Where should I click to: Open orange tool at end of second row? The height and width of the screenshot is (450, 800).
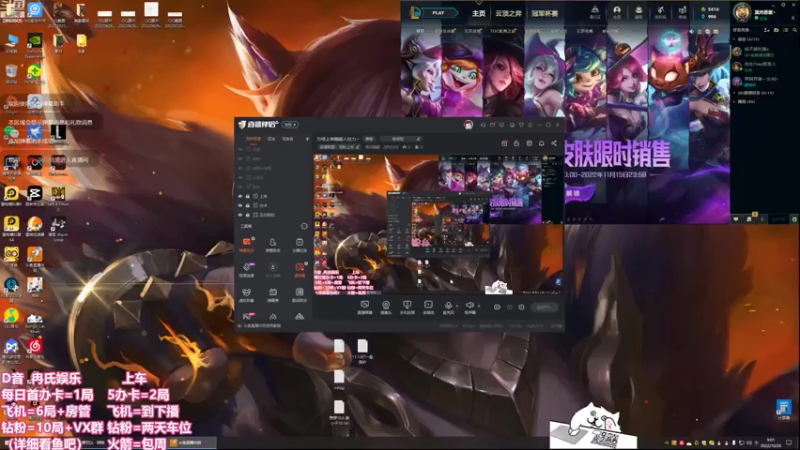[299, 269]
